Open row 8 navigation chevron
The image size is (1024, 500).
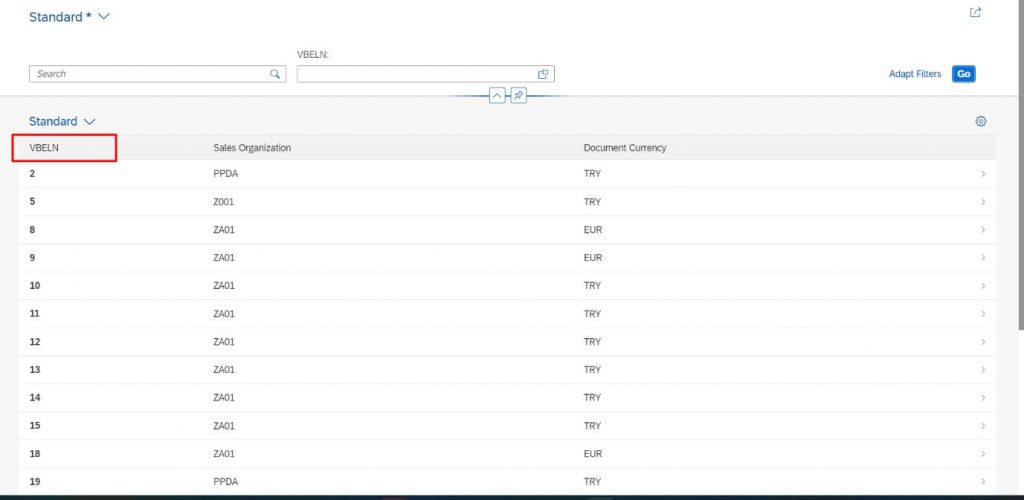(x=983, y=230)
